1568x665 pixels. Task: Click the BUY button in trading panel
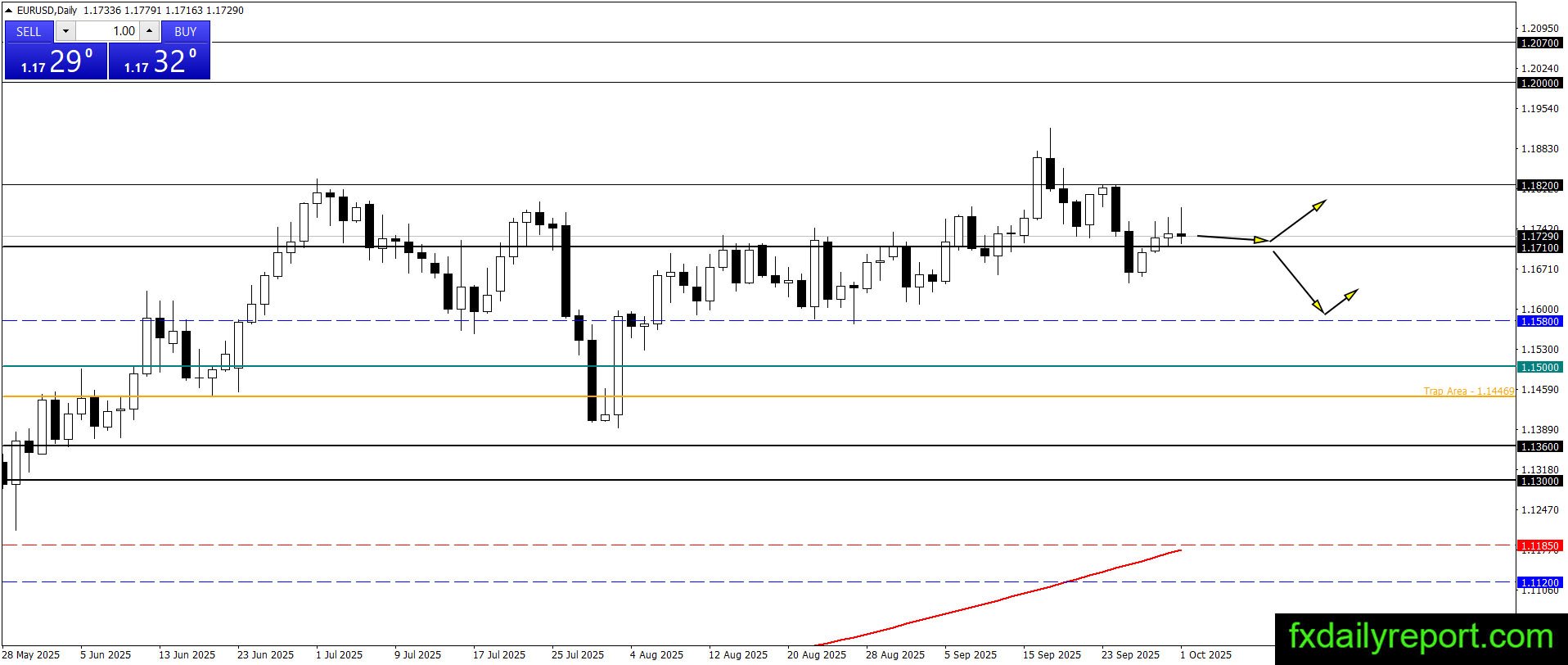(186, 31)
